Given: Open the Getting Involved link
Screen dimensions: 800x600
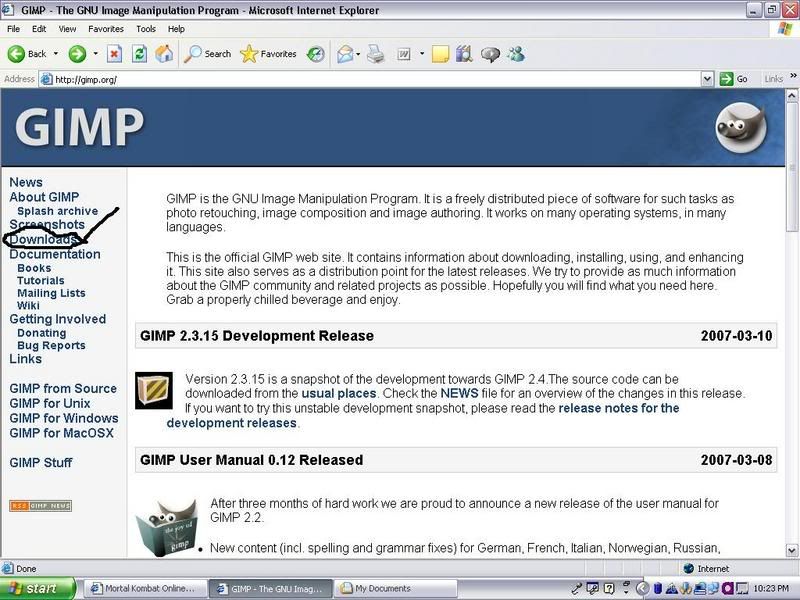Looking at the screenshot, I should [58, 319].
